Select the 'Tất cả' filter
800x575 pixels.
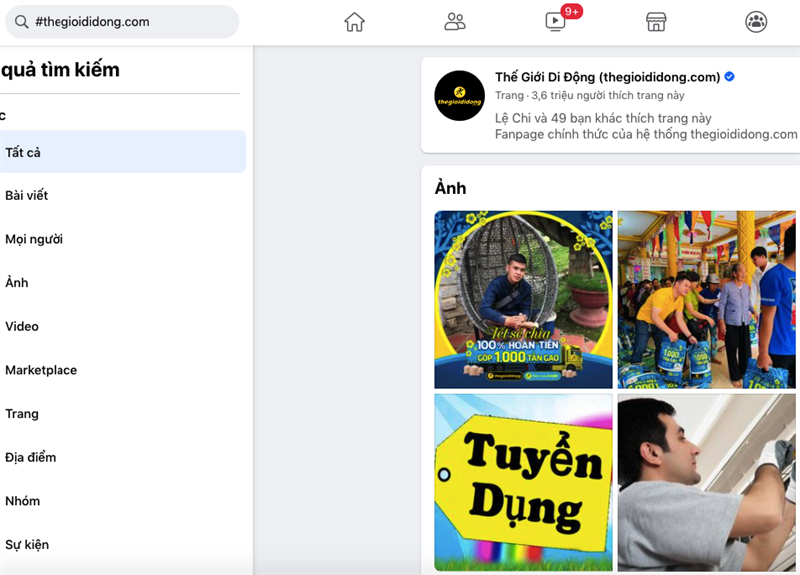[122, 152]
